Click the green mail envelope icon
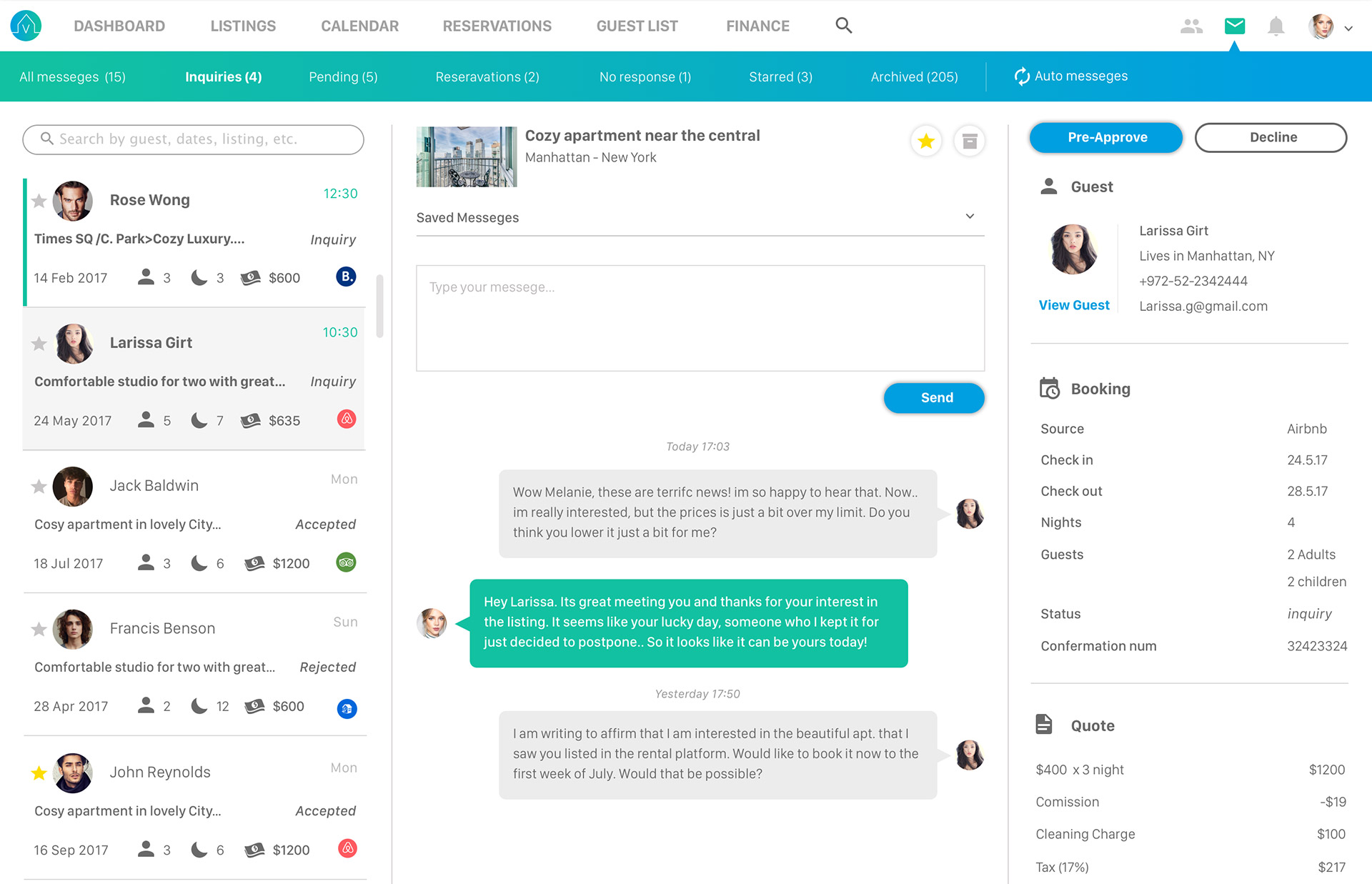 point(1234,26)
